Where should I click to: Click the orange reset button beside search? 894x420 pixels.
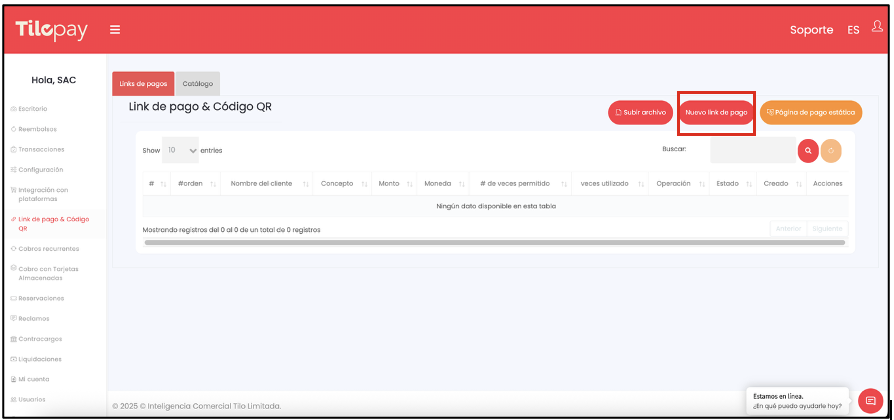click(x=831, y=151)
